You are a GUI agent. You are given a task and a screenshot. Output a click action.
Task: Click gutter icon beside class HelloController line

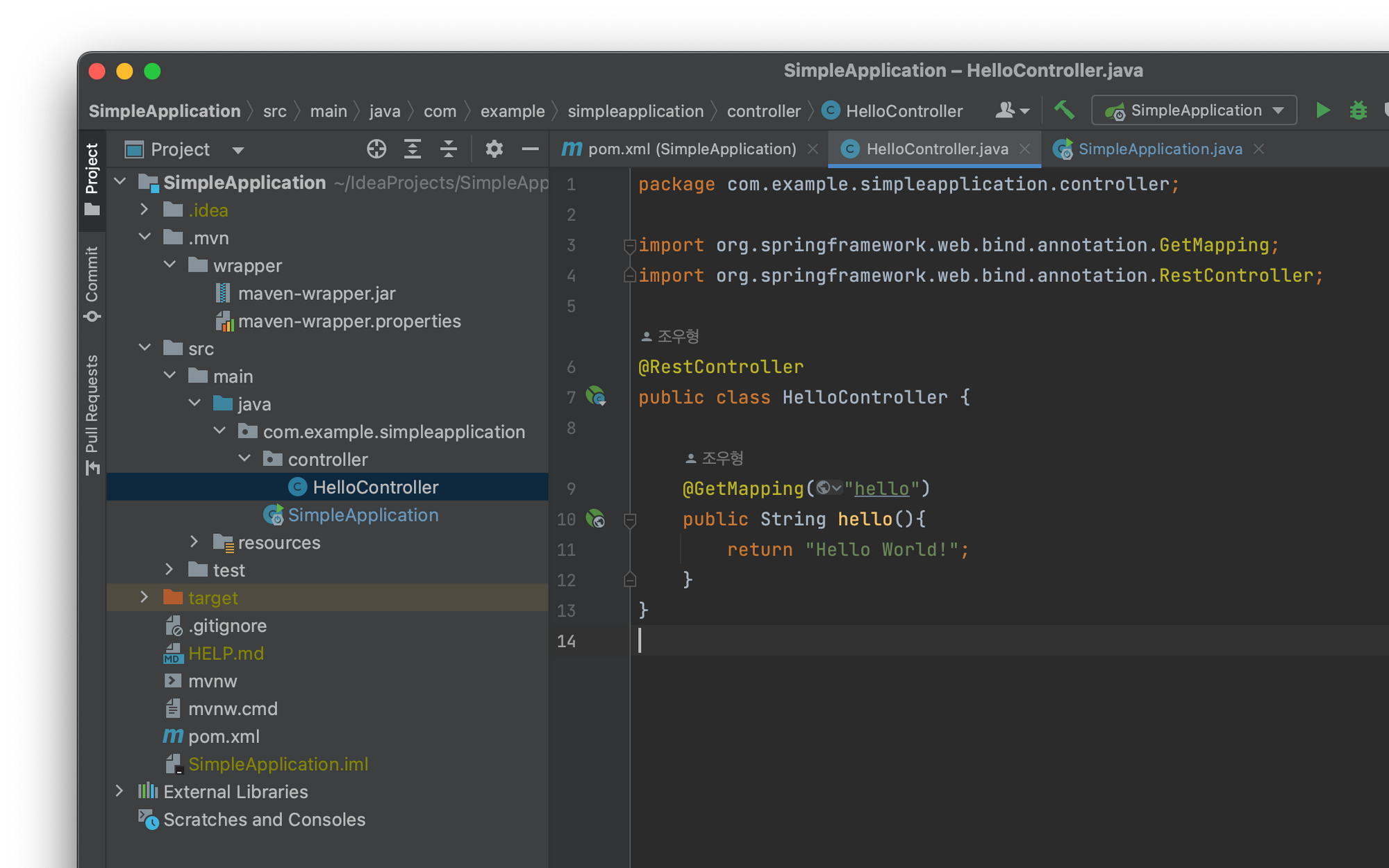(596, 397)
